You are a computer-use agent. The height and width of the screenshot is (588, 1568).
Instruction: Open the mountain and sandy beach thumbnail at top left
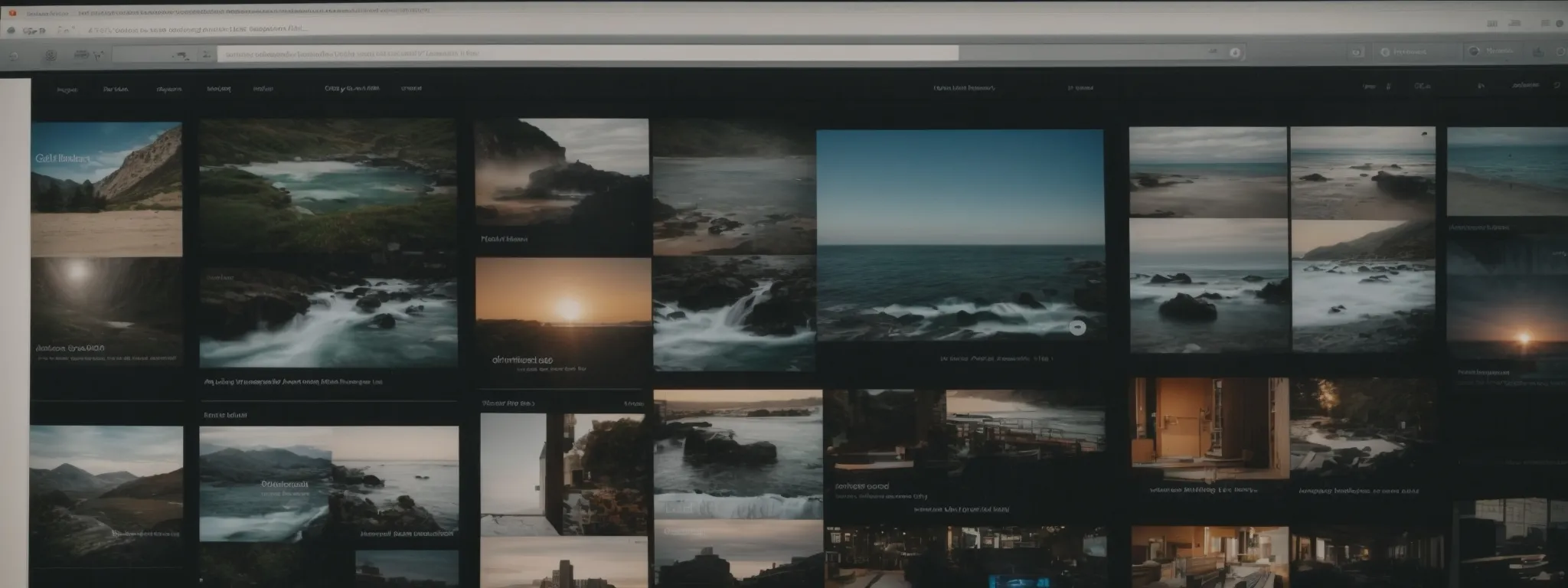coord(106,189)
